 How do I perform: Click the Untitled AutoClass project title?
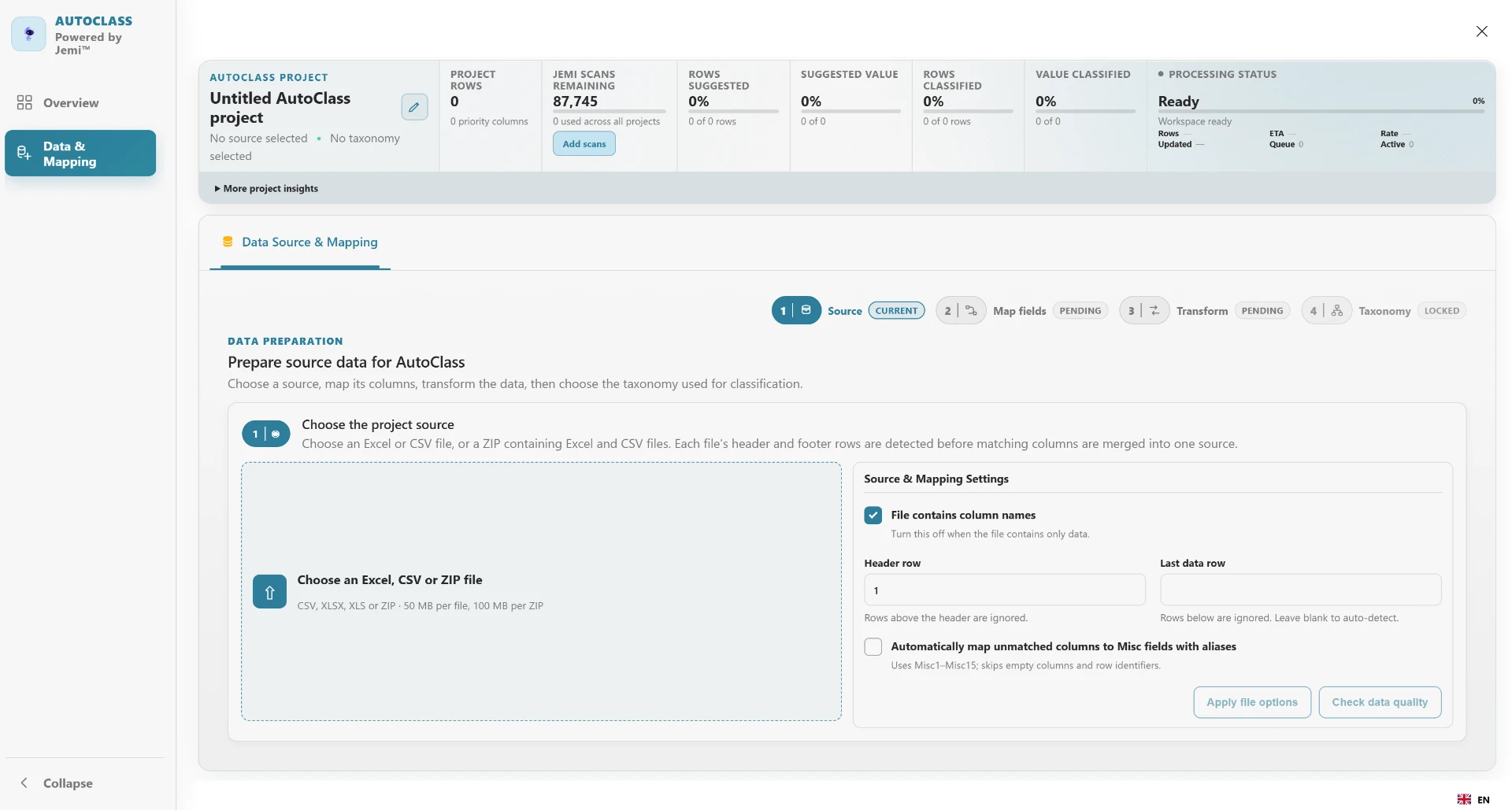280,108
